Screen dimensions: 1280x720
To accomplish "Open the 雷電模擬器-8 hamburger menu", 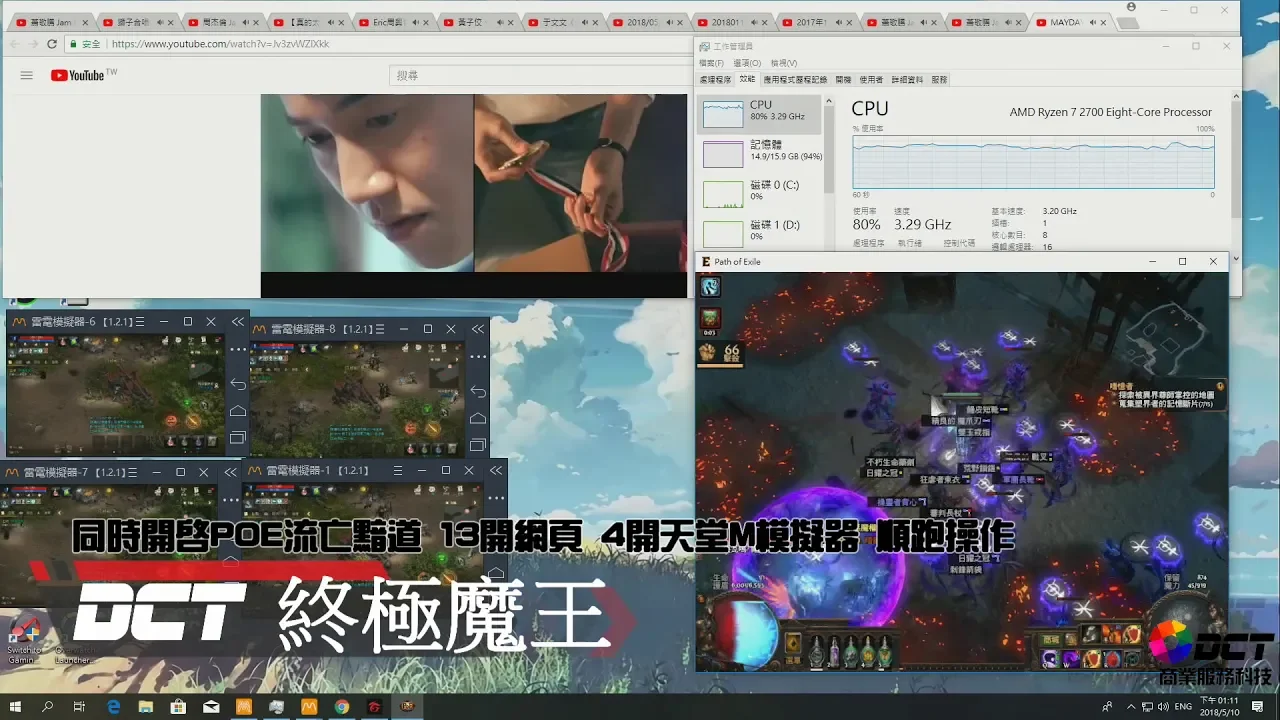I will (x=380, y=329).
